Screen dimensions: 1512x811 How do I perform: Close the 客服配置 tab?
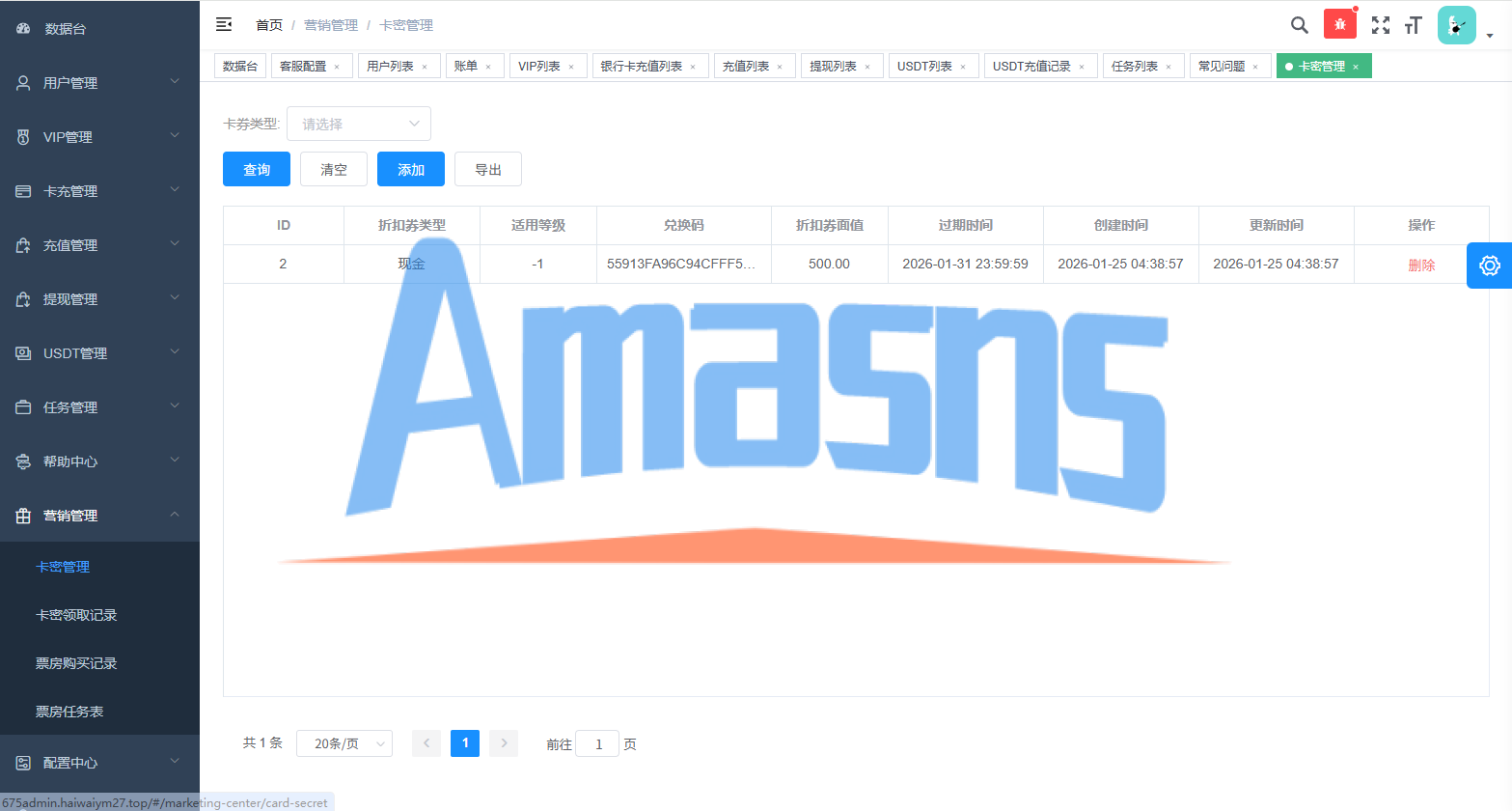(337, 67)
